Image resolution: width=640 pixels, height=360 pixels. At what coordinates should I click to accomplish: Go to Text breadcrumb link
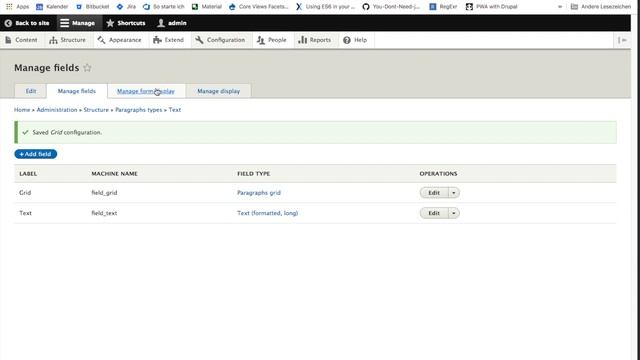coord(175,110)
